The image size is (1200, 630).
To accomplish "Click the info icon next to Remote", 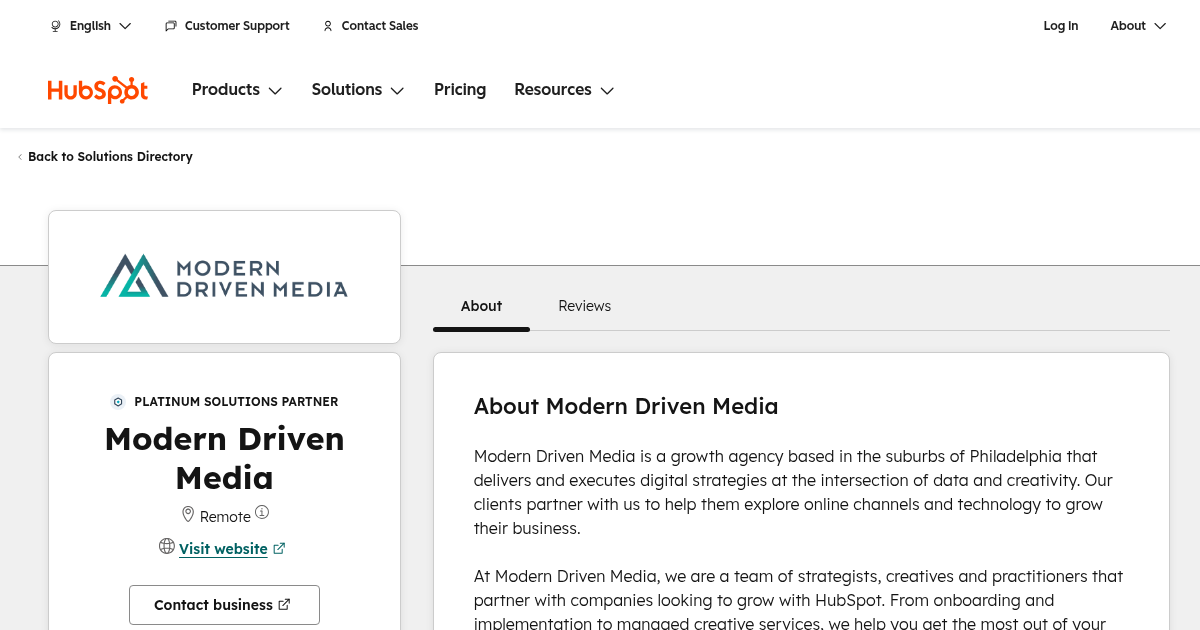I will (x=262, y=512).
